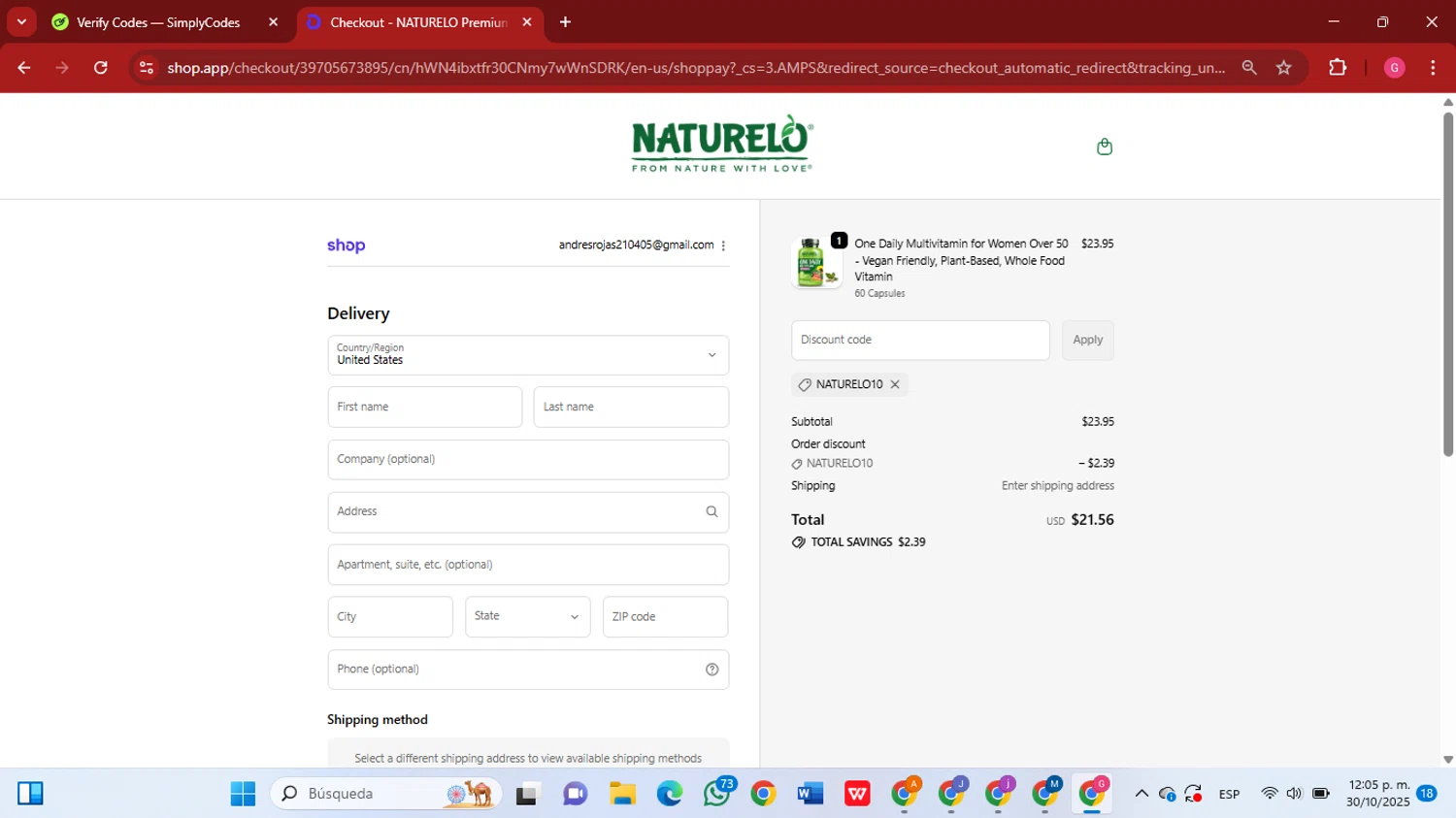The width and height of the screenshot is (1456, 818).
Task: Close the Checkout - NATURELO tab
Action: click(x=527, y=22)
